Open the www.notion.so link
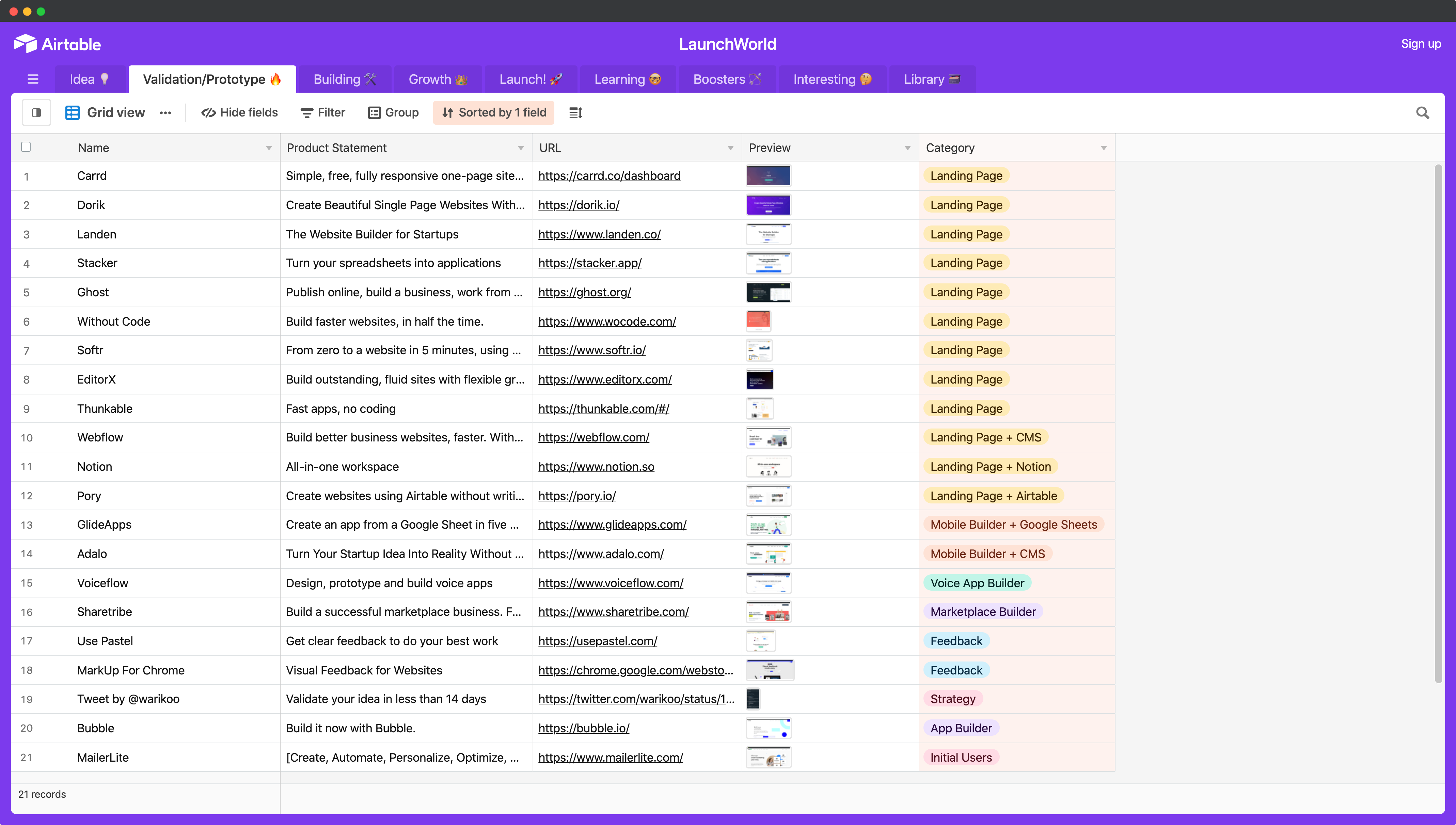Viewport: 1456px width, 825px height. click(x=596, y=467)
